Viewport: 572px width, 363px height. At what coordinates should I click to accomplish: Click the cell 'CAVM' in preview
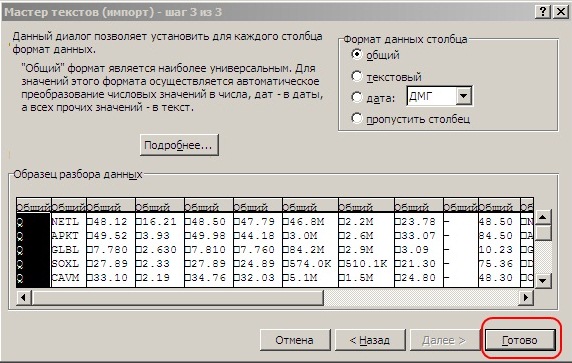pyautogui.click(x=65, y=277)
